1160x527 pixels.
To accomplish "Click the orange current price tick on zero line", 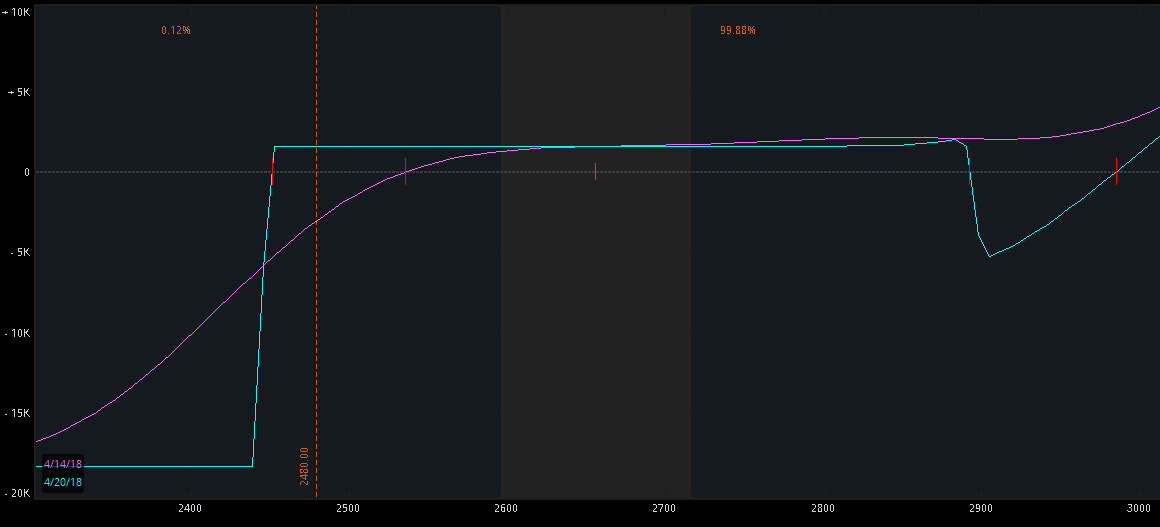I will tap(595, 172).
